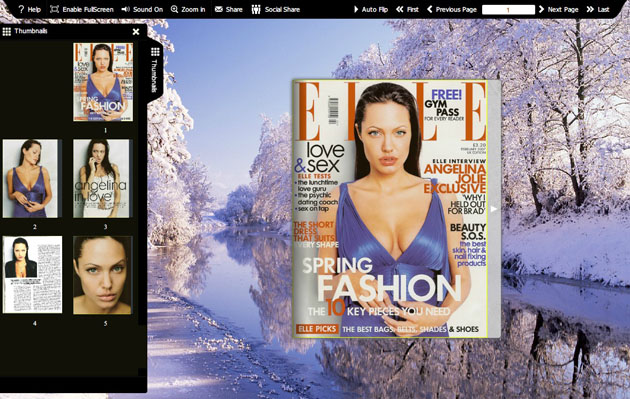Go to the Previous Page

[x=452, y=9]
